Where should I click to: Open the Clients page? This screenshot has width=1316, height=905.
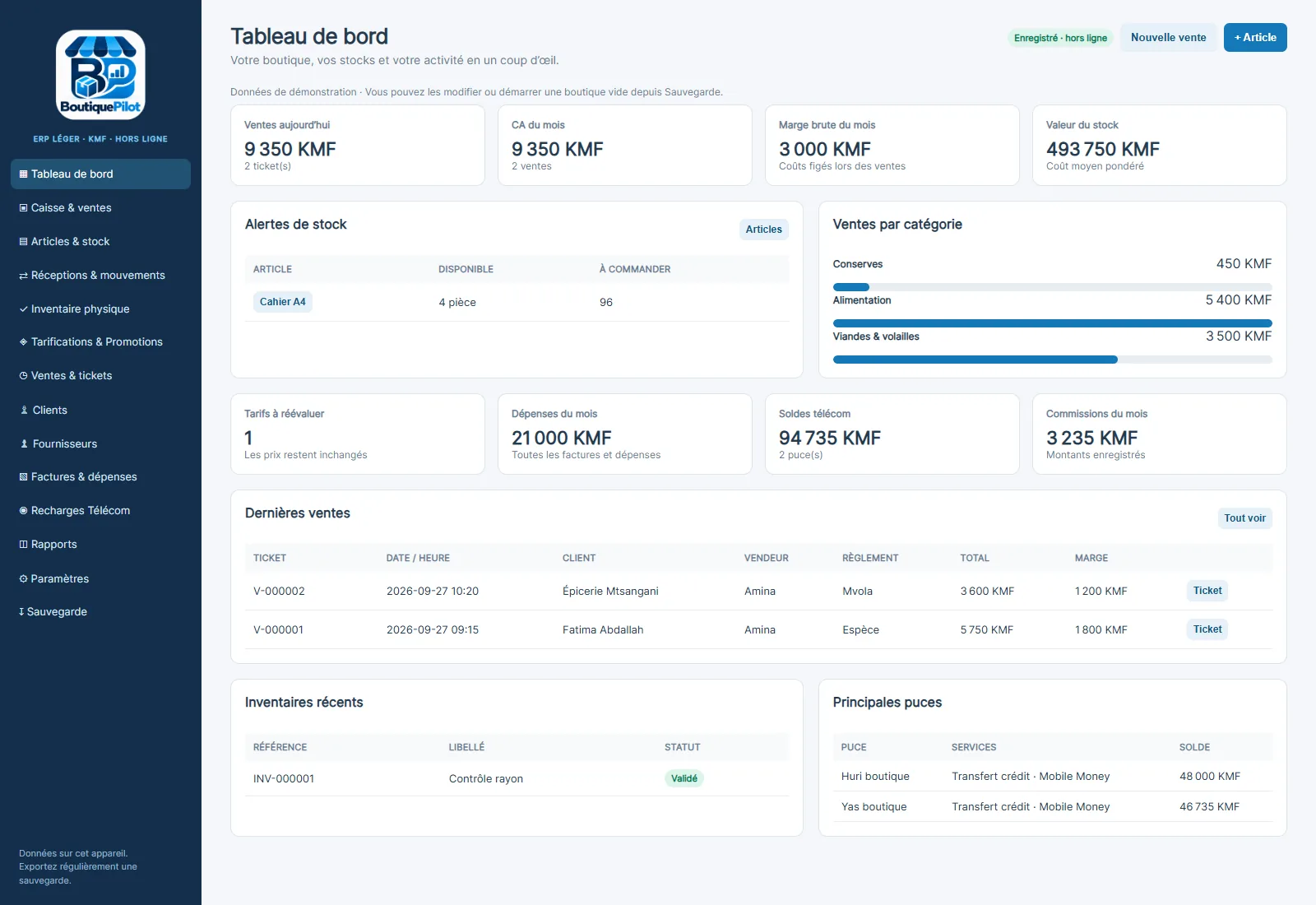pos(100,410)
